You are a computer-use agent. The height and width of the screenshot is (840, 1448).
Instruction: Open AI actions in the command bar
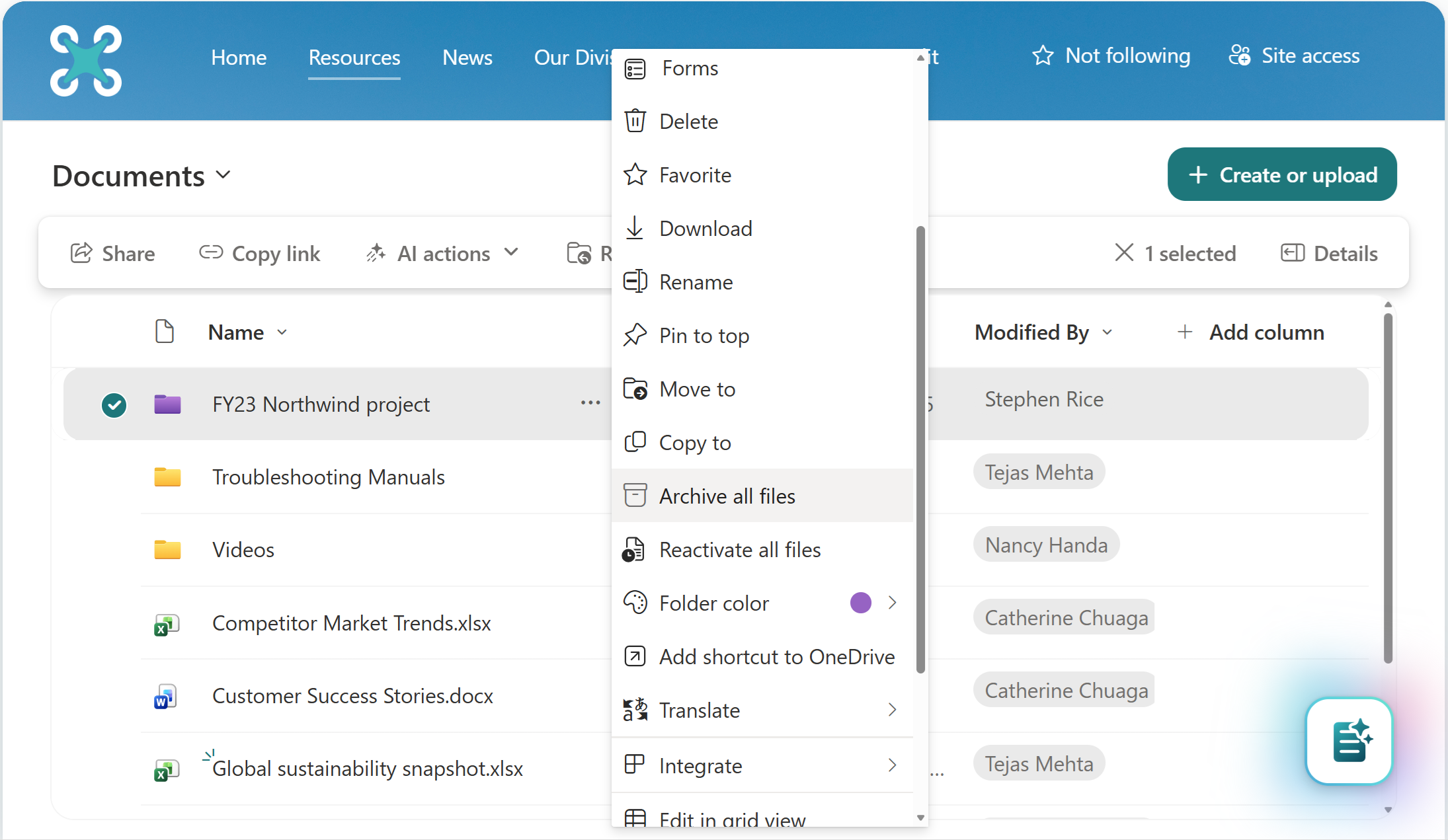[x=443, y=253]
